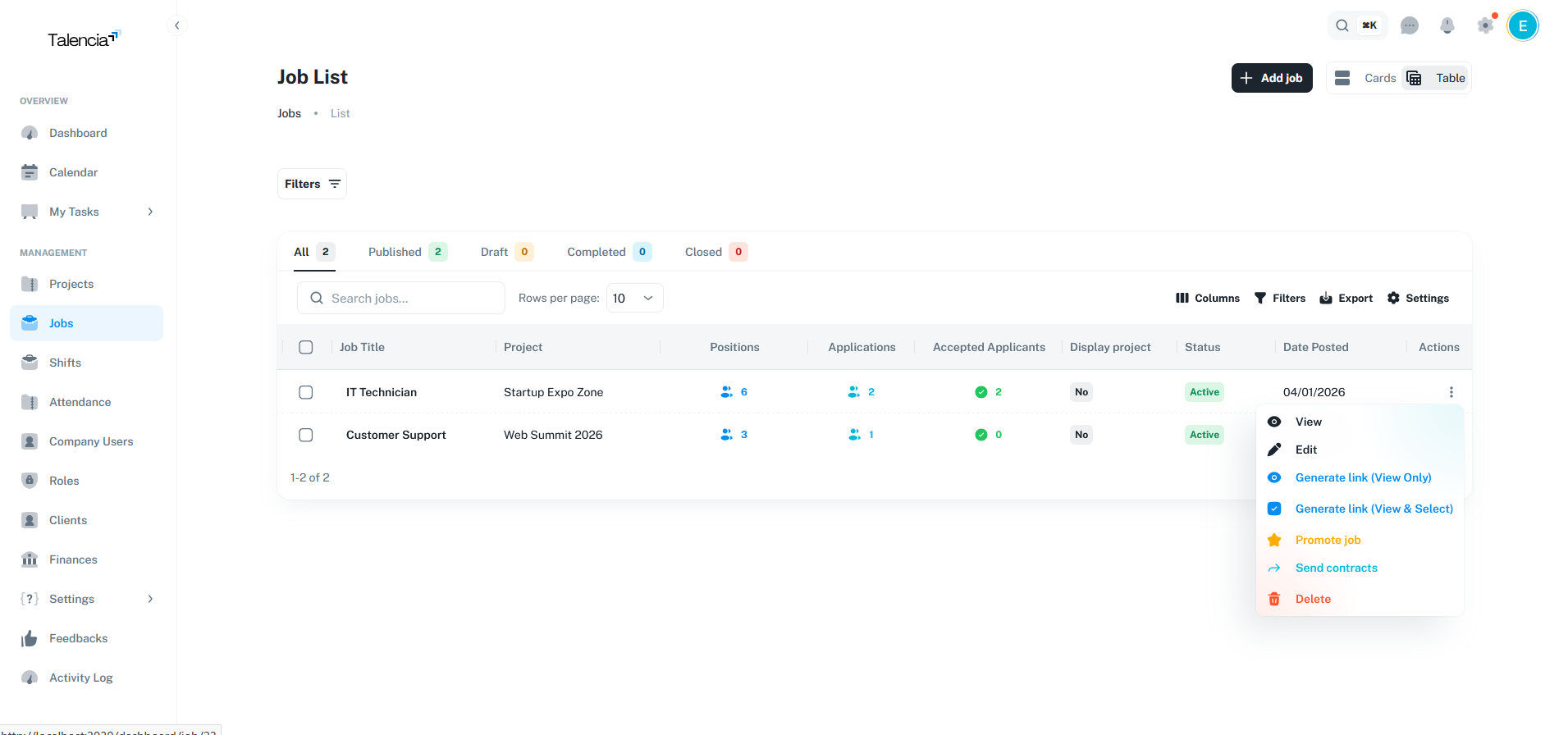Open actions menu for IT Technician

1451,392
